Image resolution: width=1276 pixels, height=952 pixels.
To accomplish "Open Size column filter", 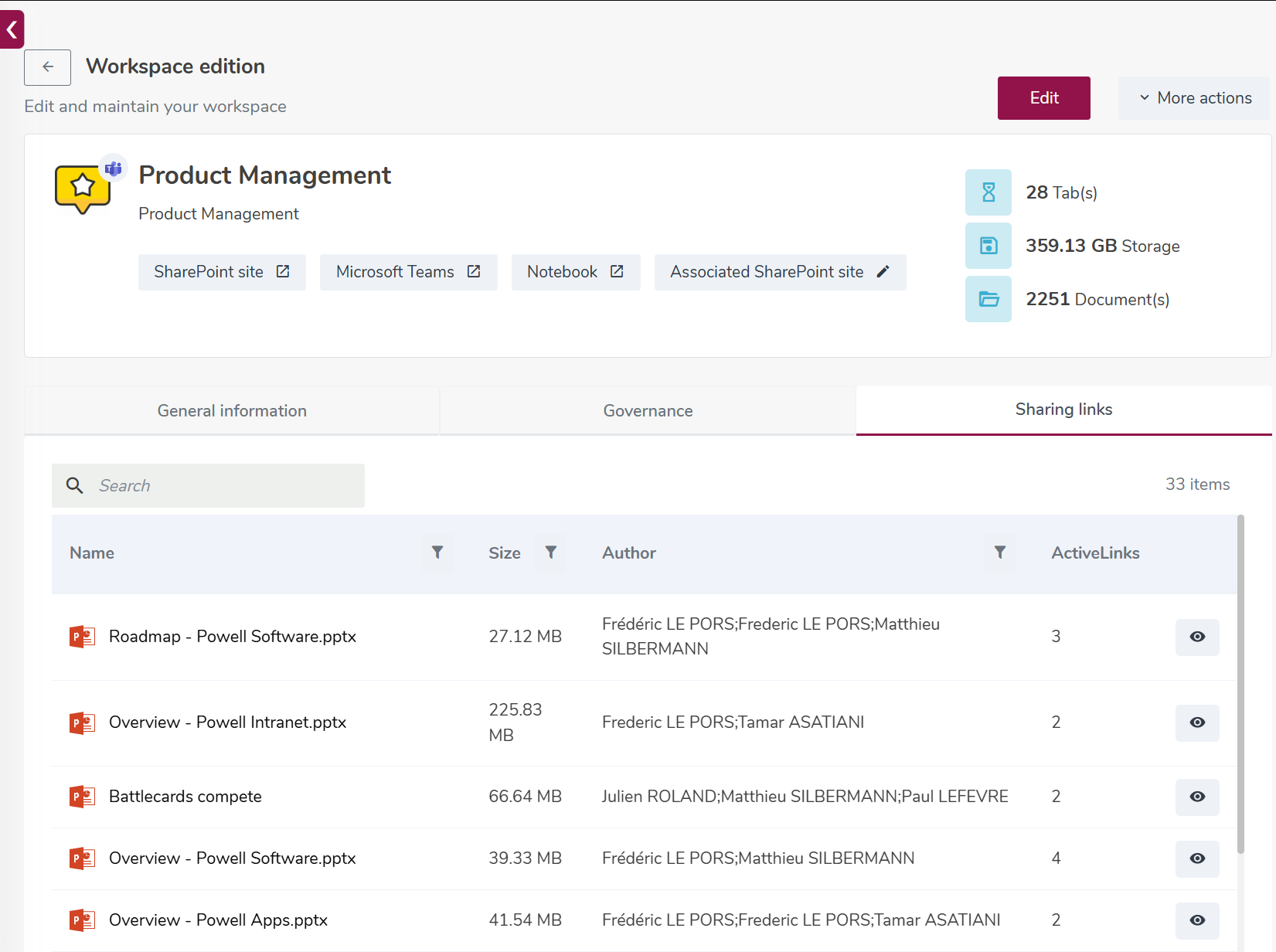I will (x=551, y=552).
